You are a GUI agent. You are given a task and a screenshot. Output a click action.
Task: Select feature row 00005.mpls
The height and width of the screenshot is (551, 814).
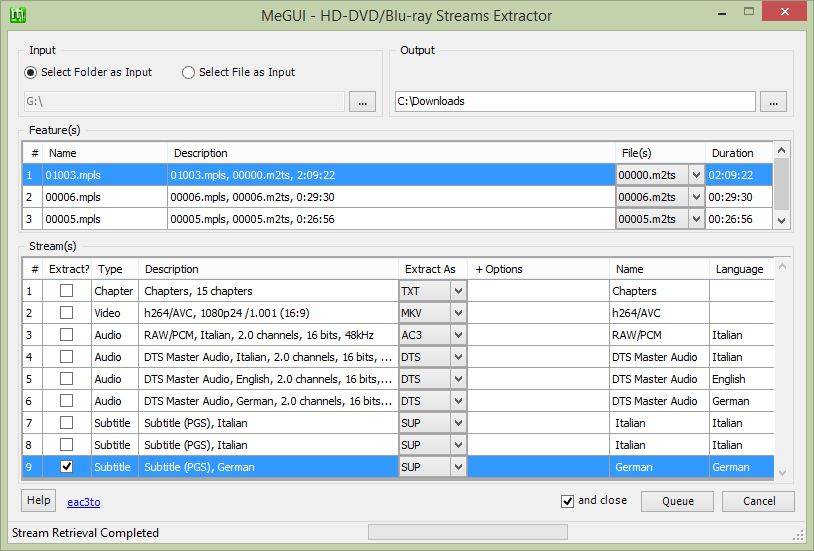tap(397, 219)
